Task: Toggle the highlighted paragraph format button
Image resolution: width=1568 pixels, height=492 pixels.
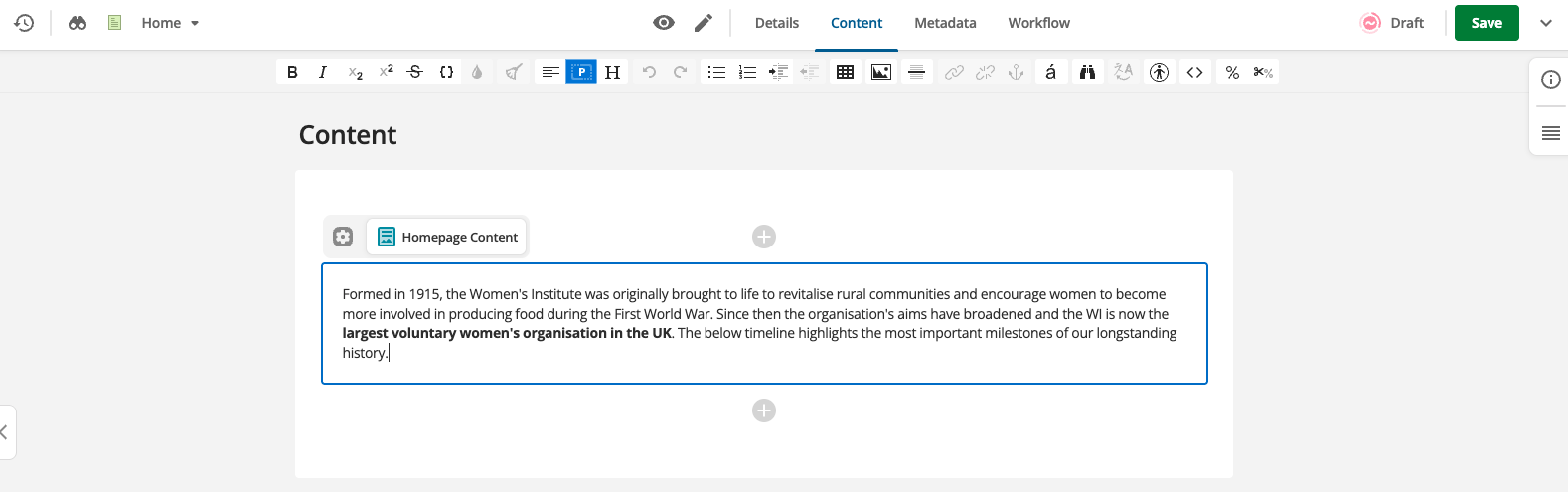Action: 581,72
